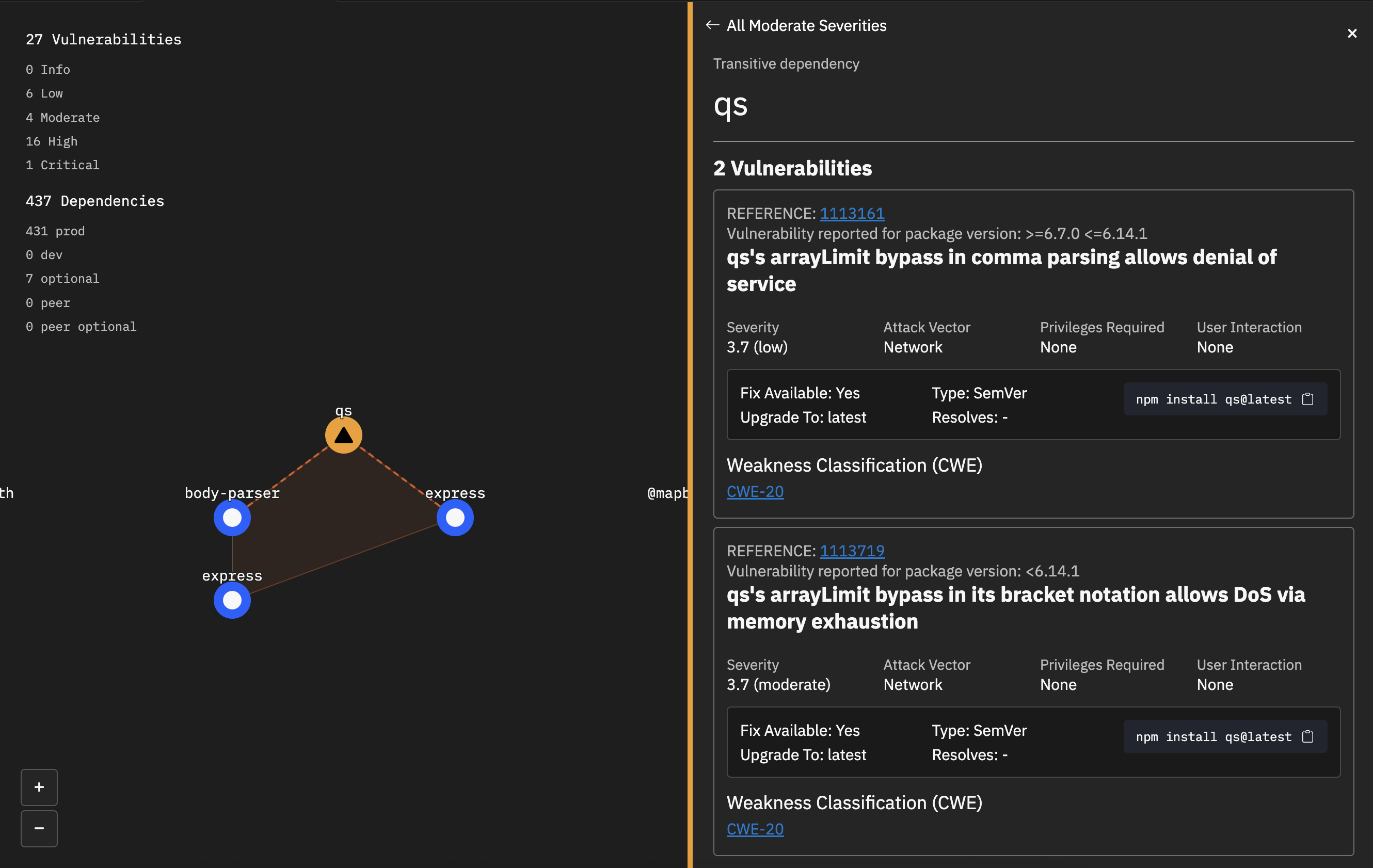1373x868 pixels.
Task: Select the orange qs warning node
Action: pos(343,436)
